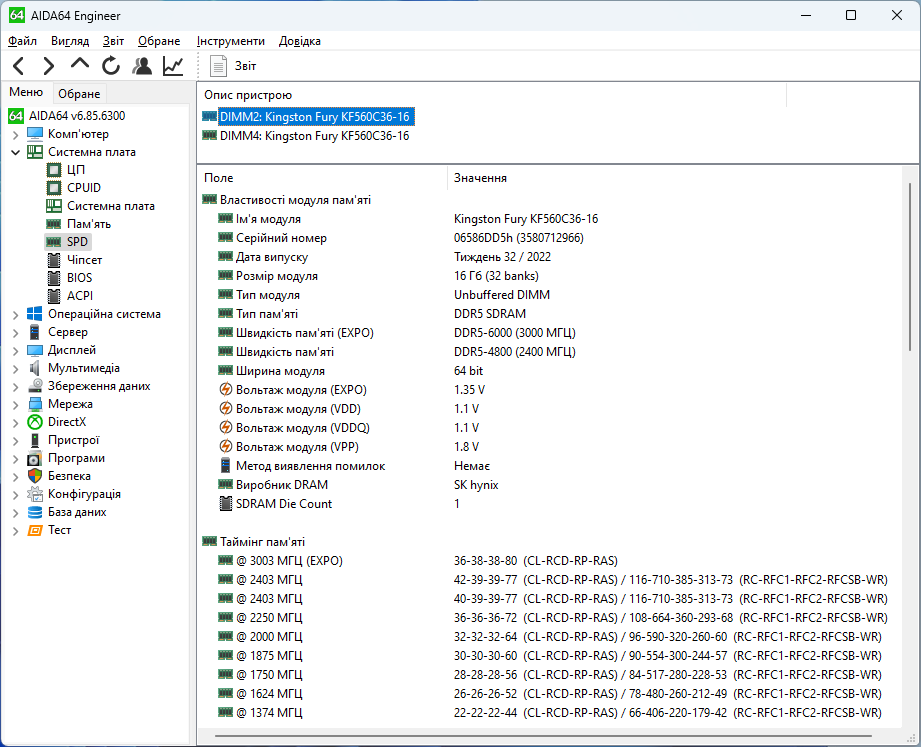Click the Мережа network icon
921x747 pixels.
[35, 404]
